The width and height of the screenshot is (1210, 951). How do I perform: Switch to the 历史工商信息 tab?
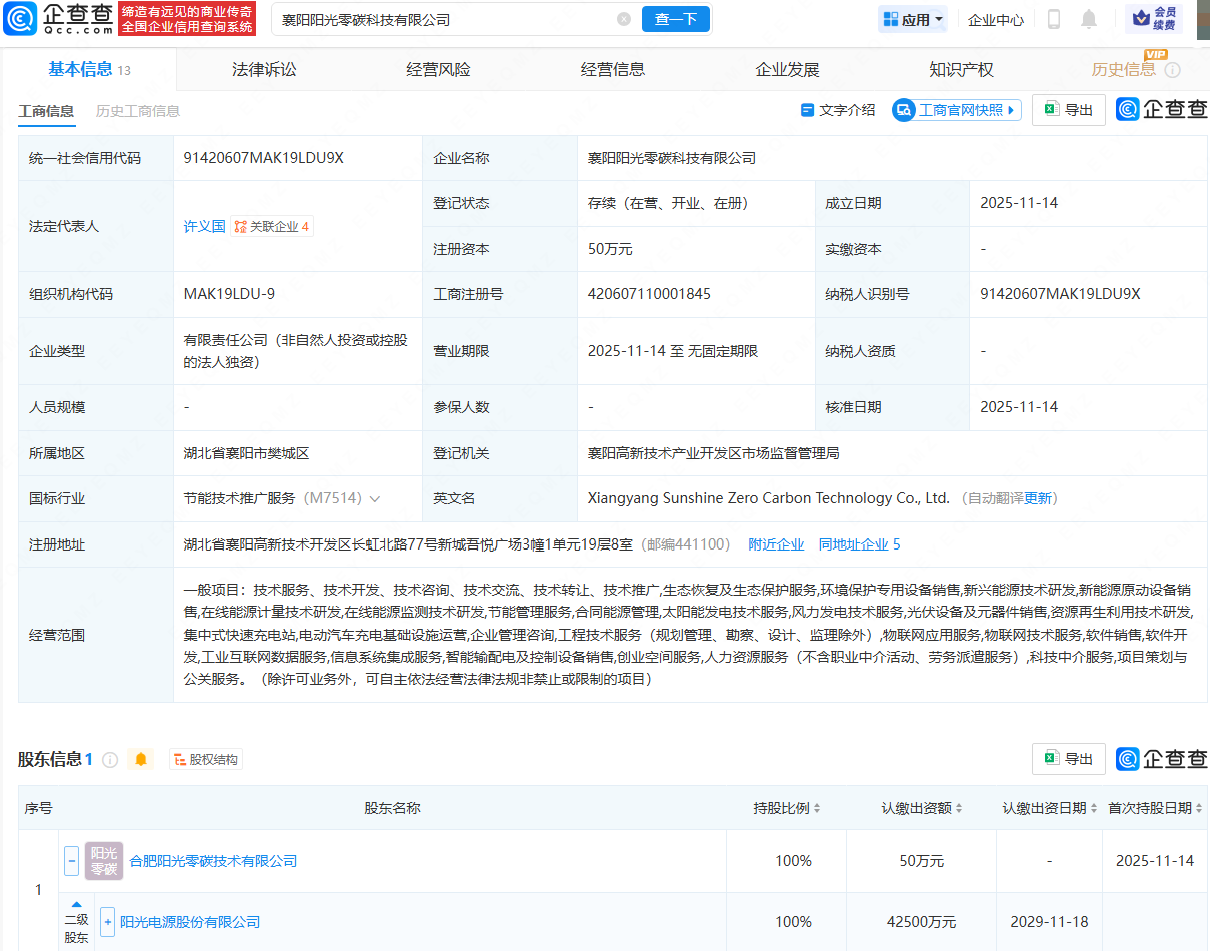pos(137,111)
